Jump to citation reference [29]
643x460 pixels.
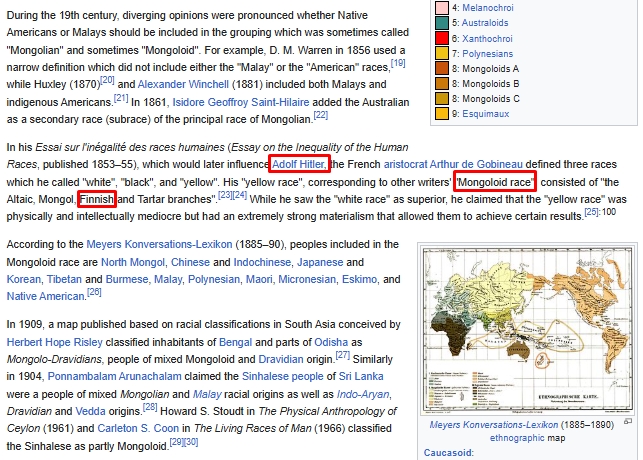tap(177, 442)
